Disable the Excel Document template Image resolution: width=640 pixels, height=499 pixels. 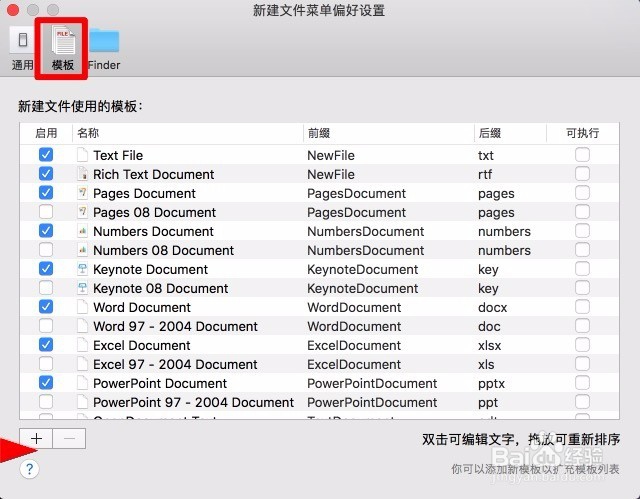[46, 345]
